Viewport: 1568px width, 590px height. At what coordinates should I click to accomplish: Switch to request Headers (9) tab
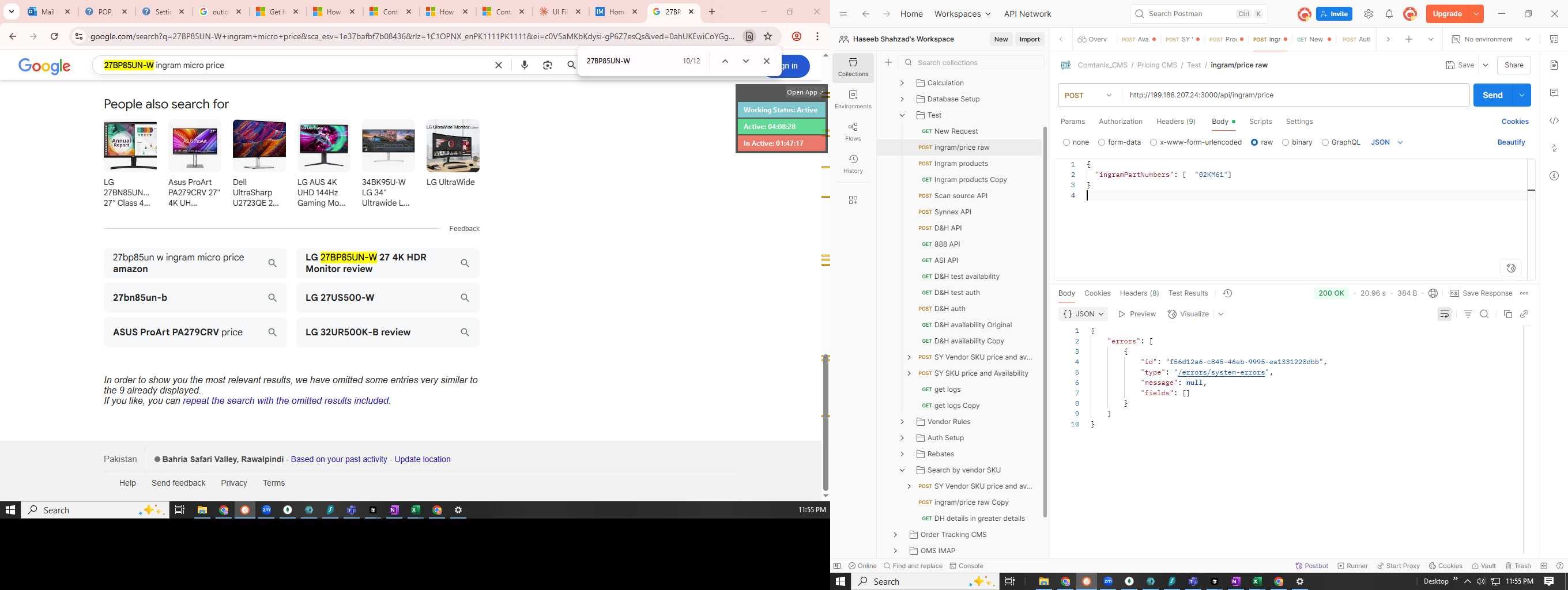[x=1175, y=122]
